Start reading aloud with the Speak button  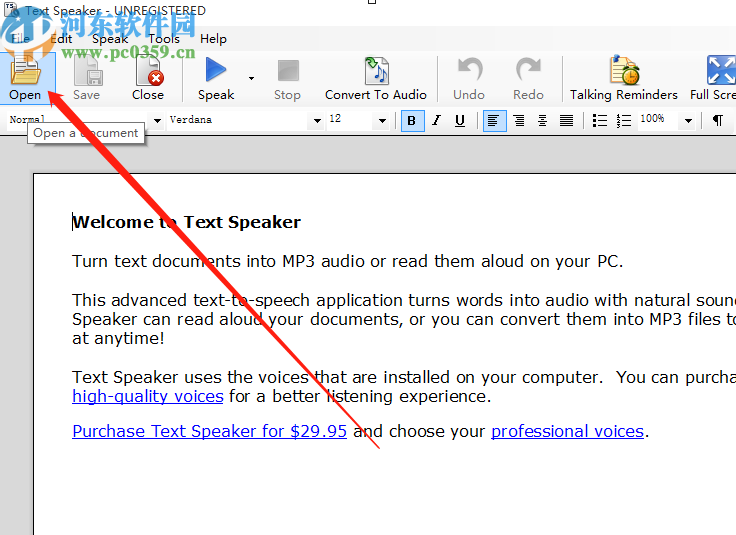click(x=216, y=78)
